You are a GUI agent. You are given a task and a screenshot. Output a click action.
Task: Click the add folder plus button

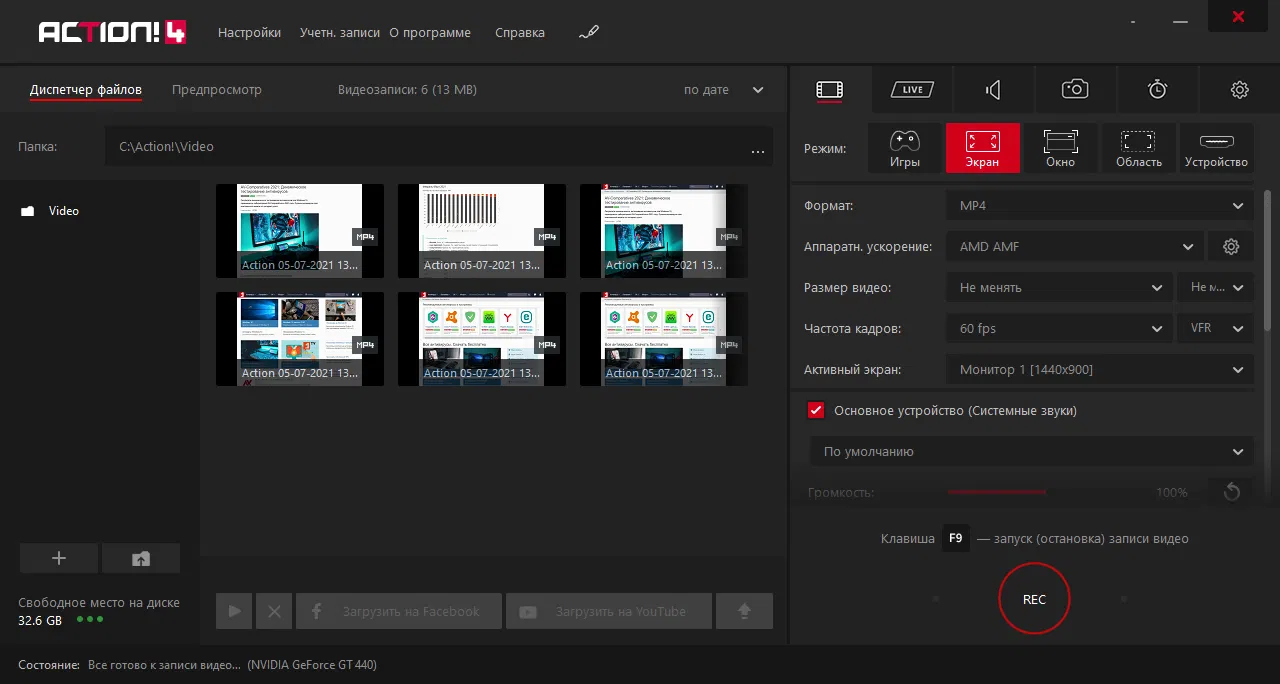pyautogui.click(x=59, y=559)
